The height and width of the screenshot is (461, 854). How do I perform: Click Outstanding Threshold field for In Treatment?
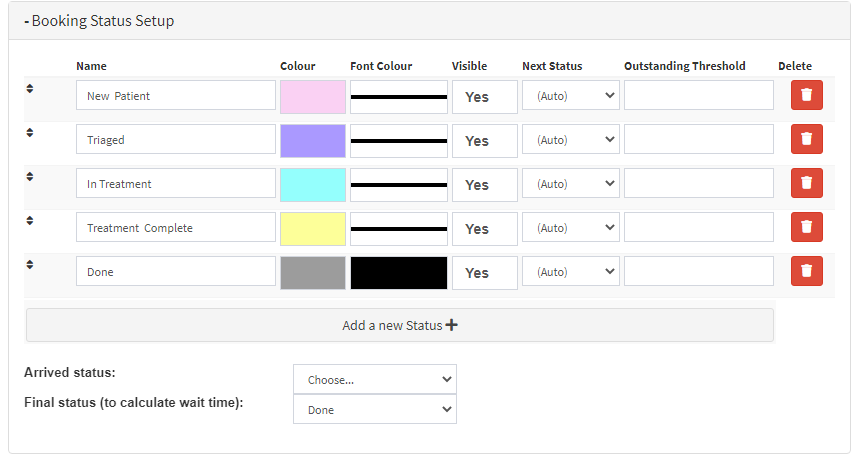[698, 184]
